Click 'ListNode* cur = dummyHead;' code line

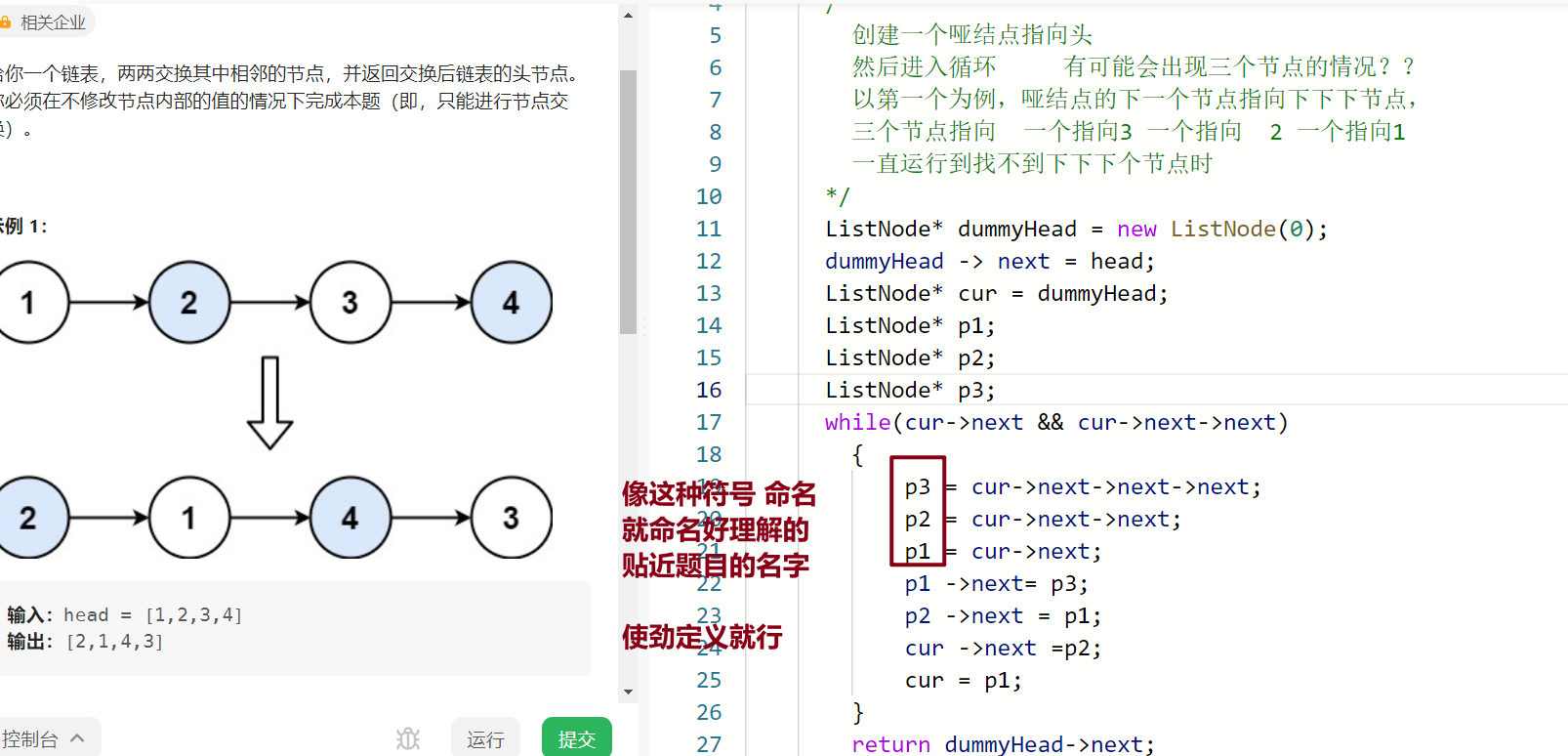click(x=997, y=293)
